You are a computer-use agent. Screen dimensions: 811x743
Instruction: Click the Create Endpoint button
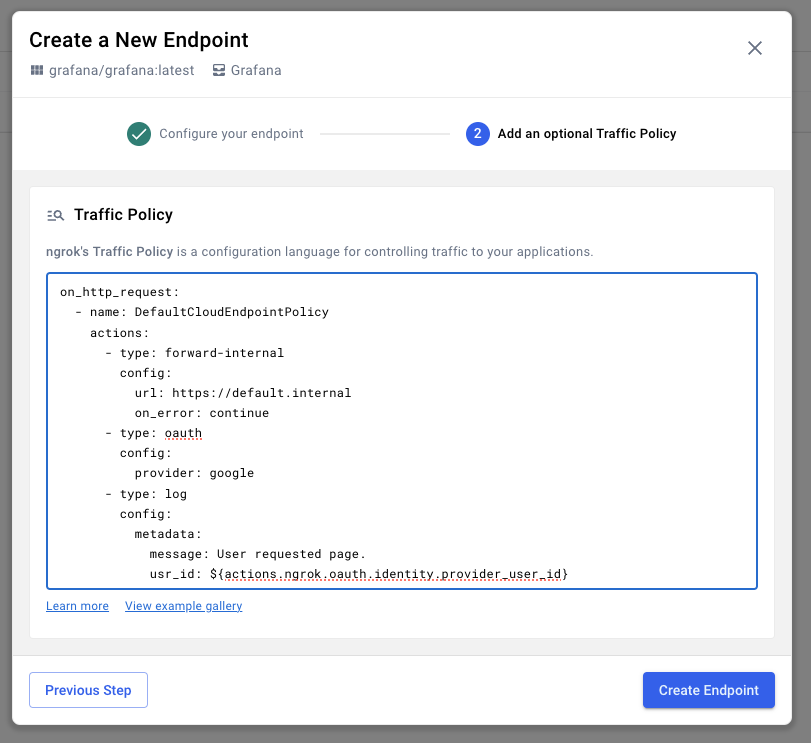[x=708, y=690]
